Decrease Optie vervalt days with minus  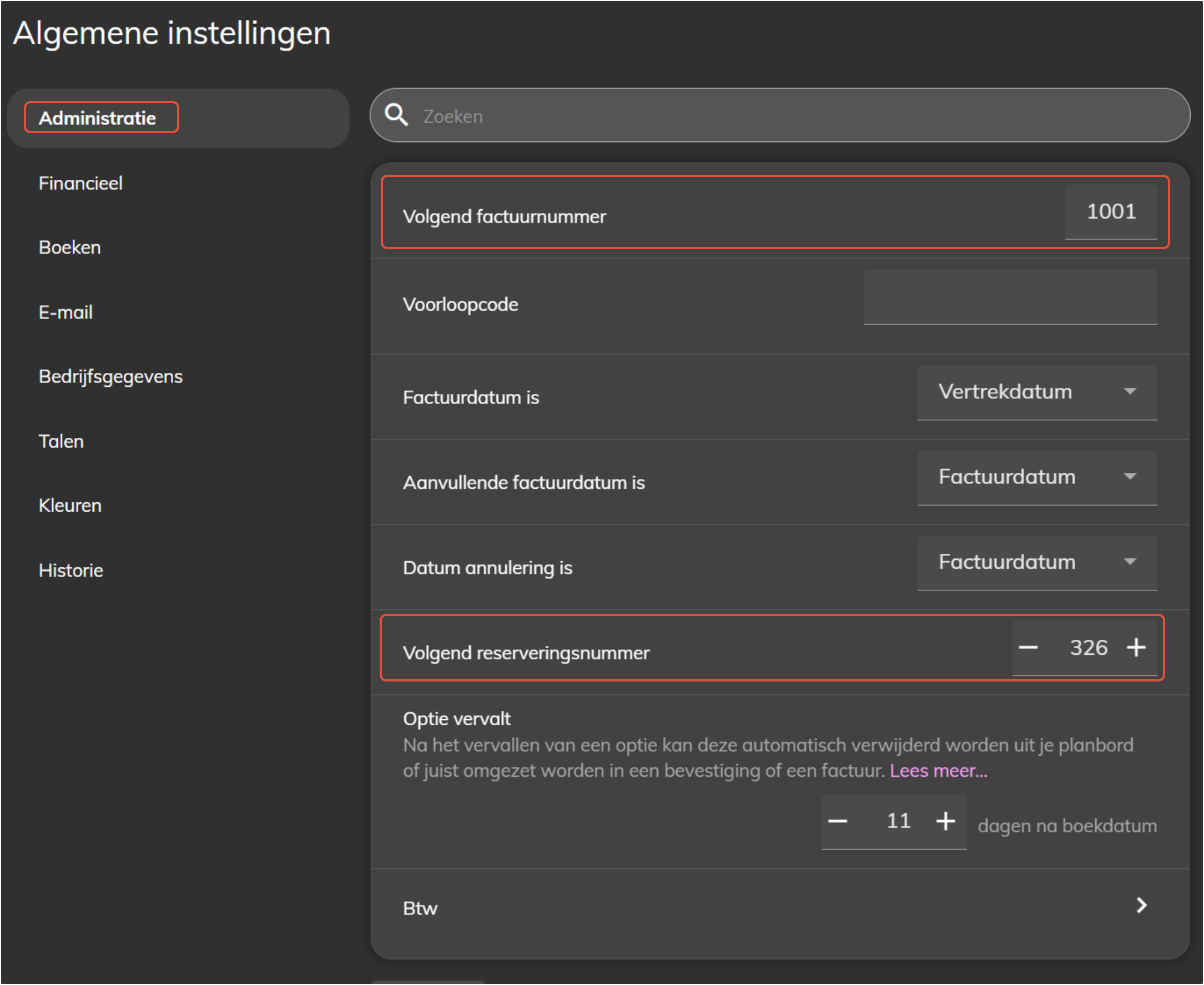click(838, 821)
